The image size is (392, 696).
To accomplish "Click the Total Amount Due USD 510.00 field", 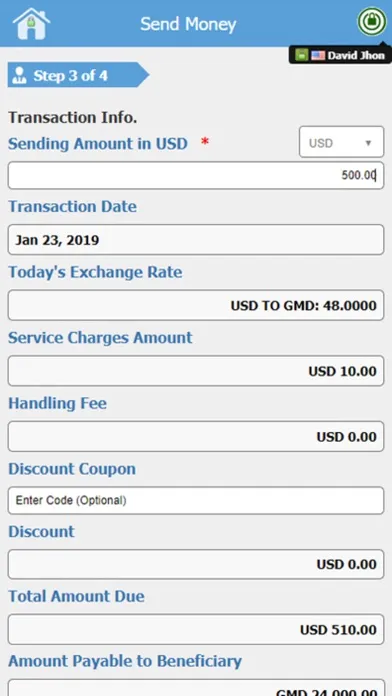I will [196, 629].
